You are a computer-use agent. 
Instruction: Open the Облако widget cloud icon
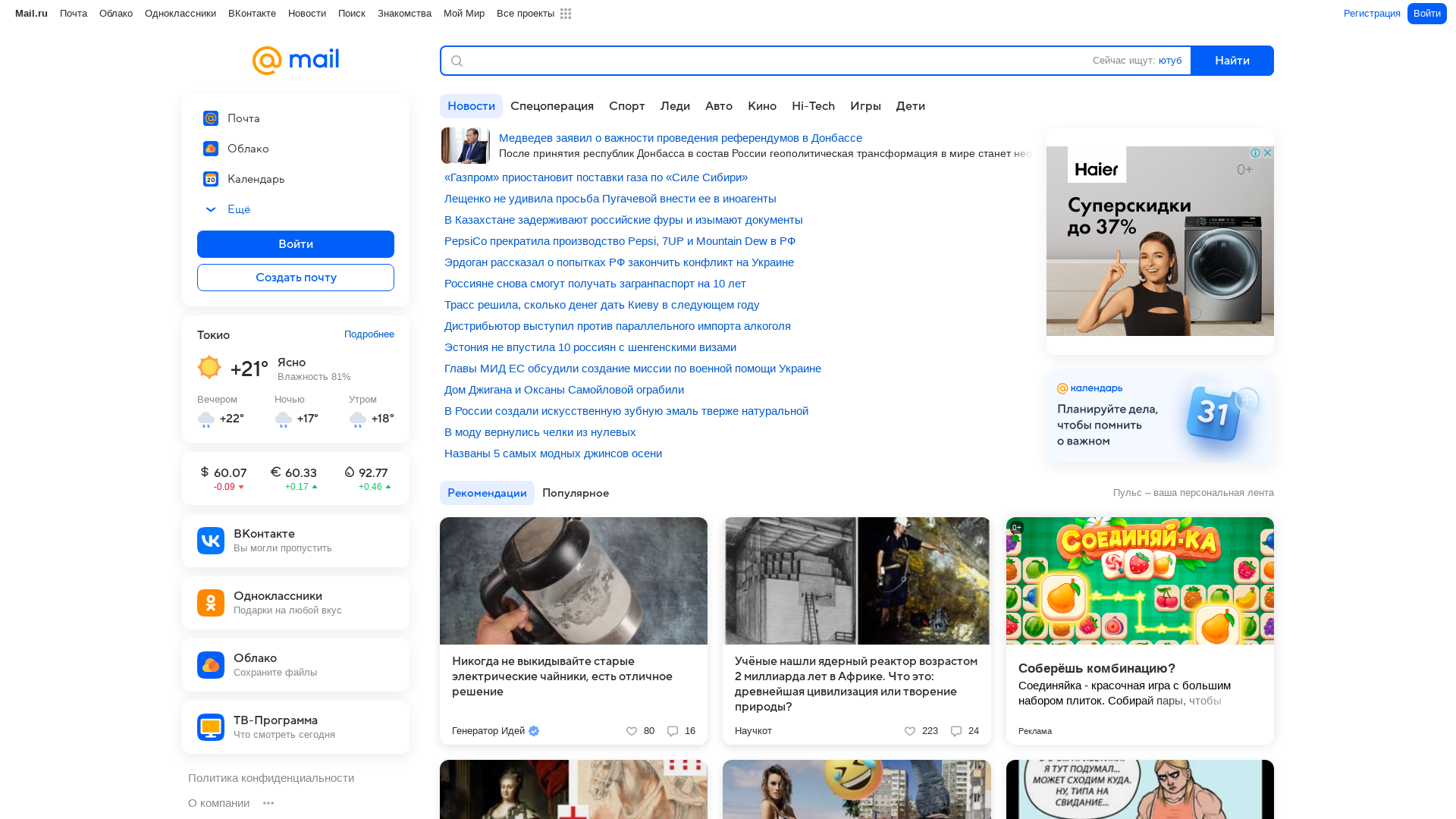(x=211, y=665)
